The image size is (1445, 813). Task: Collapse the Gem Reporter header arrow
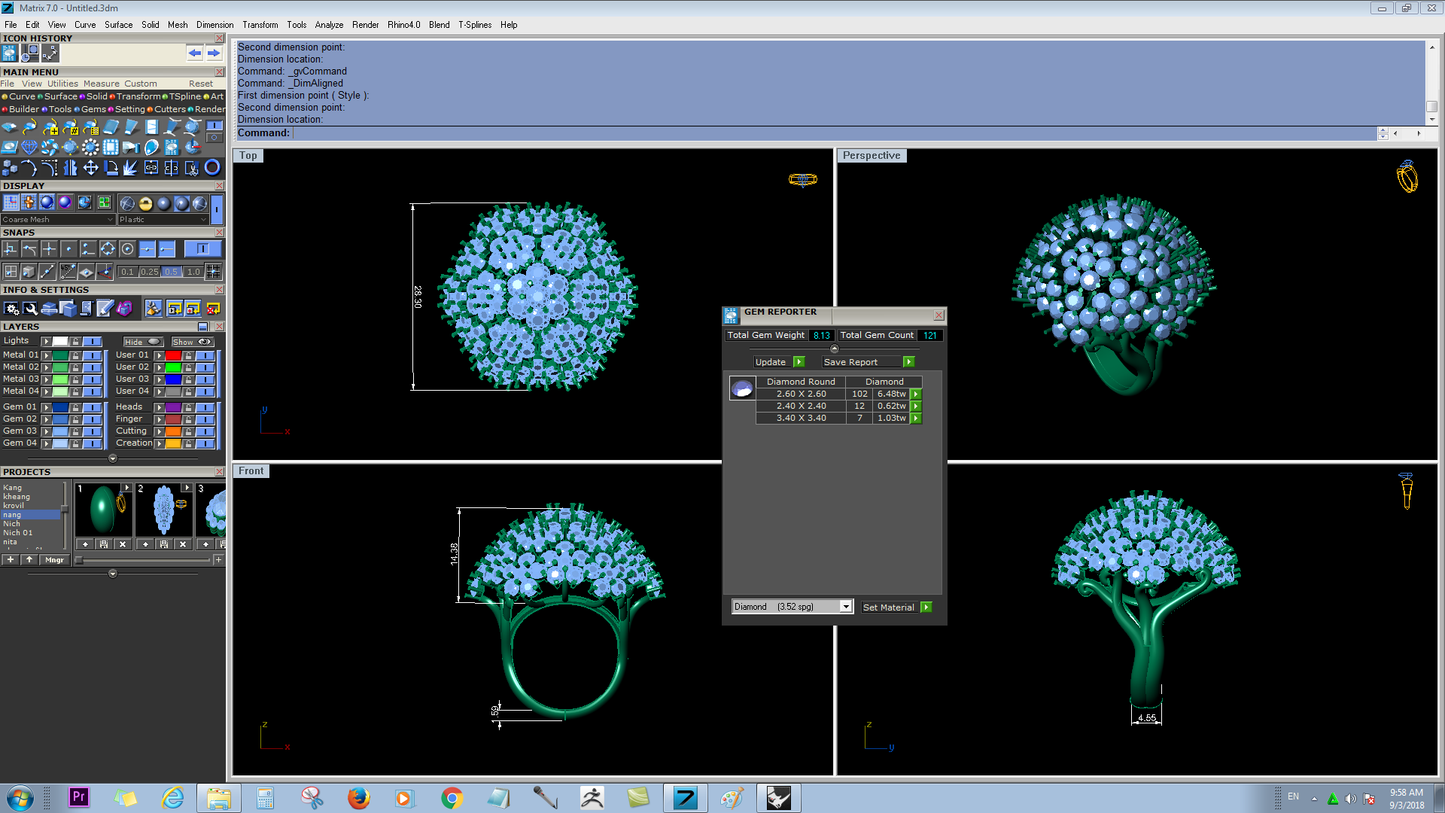[x=835, y=349]
